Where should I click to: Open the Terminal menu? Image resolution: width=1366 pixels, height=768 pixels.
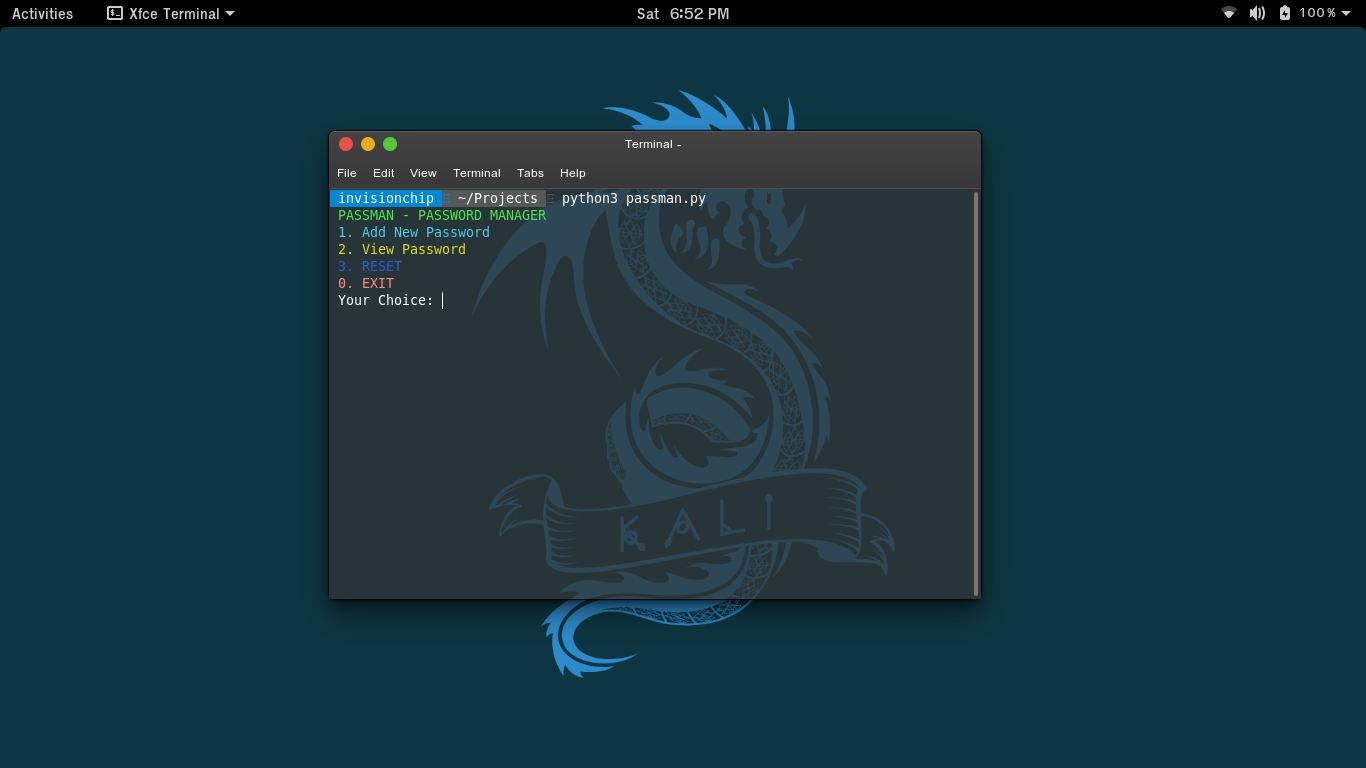pyautogui.click(x=477, y=173)
